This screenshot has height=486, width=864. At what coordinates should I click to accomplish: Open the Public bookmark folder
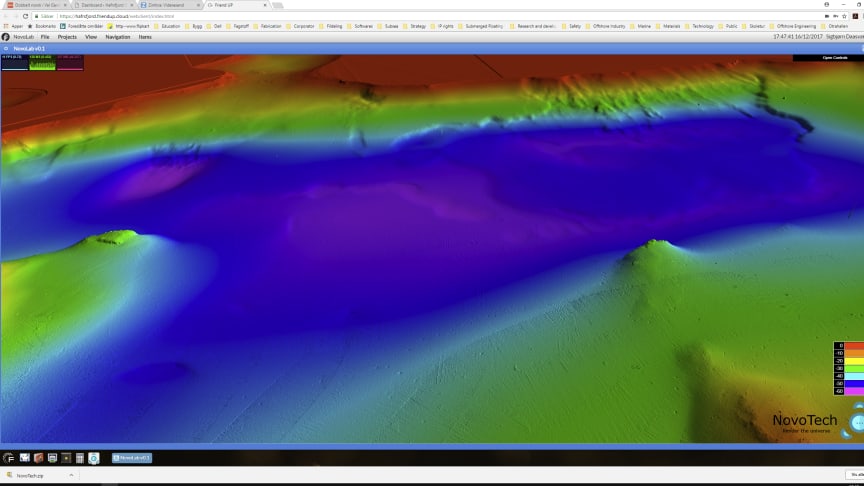tap(728, 26)
